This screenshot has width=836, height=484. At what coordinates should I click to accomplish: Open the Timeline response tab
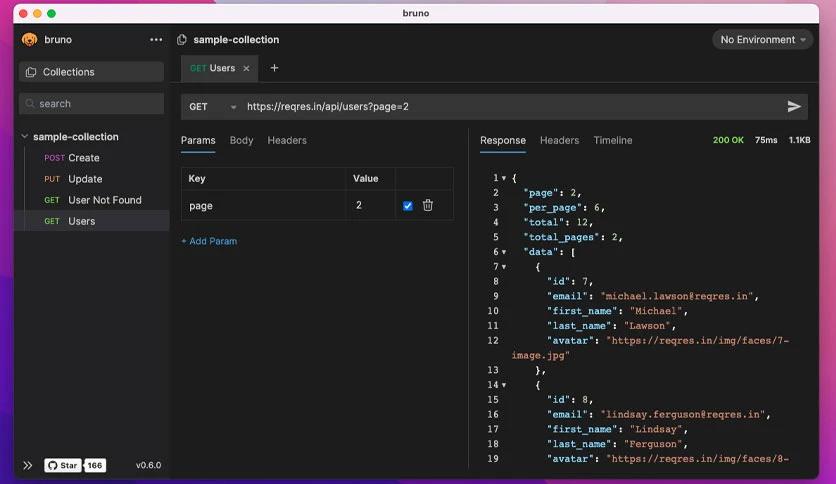tap(613, 140)
